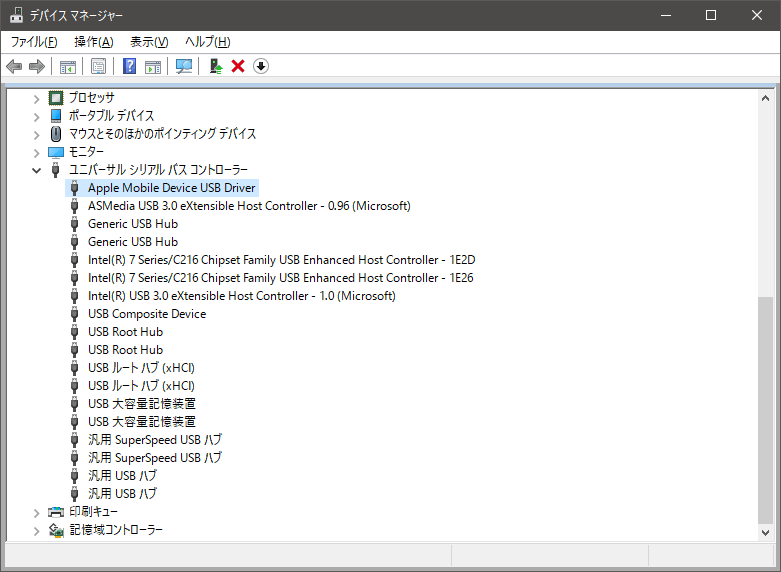The image size is (781, 572).
Task: Select Apple Mobile Device USB Driver
Action: [172, 188]
